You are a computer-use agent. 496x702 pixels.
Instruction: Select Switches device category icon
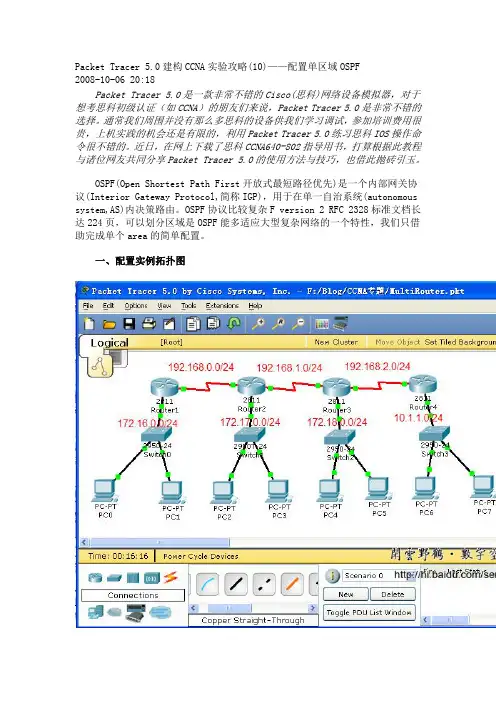114,578
